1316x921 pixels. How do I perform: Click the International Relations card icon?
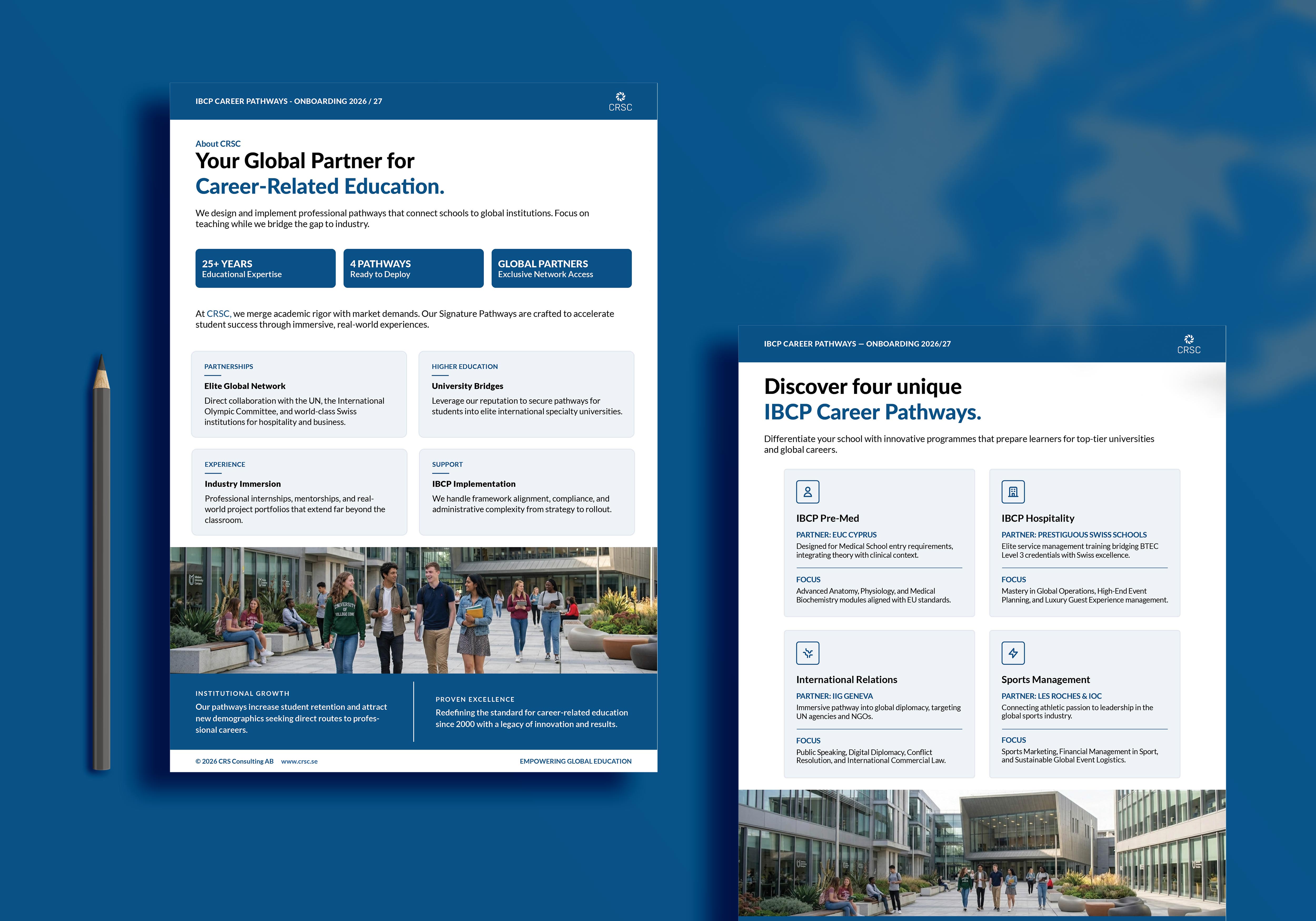pos(807,653)
